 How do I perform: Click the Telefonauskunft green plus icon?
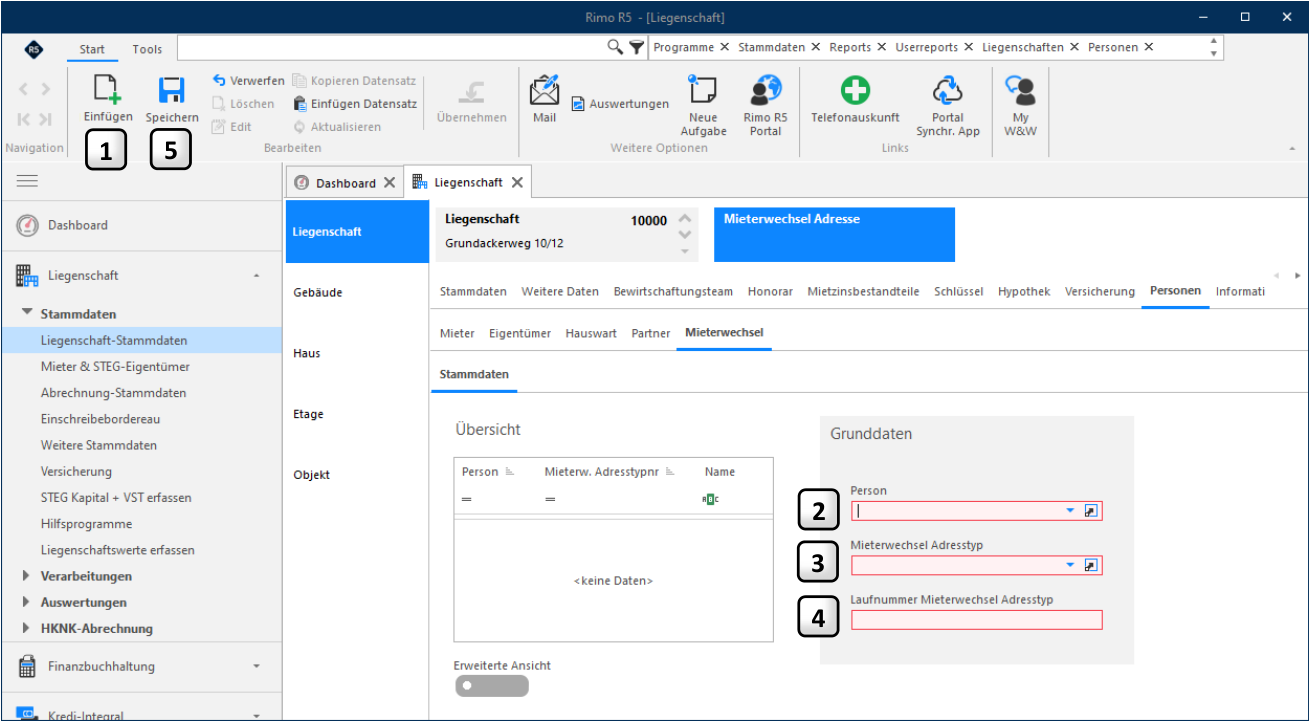[855, 91]
